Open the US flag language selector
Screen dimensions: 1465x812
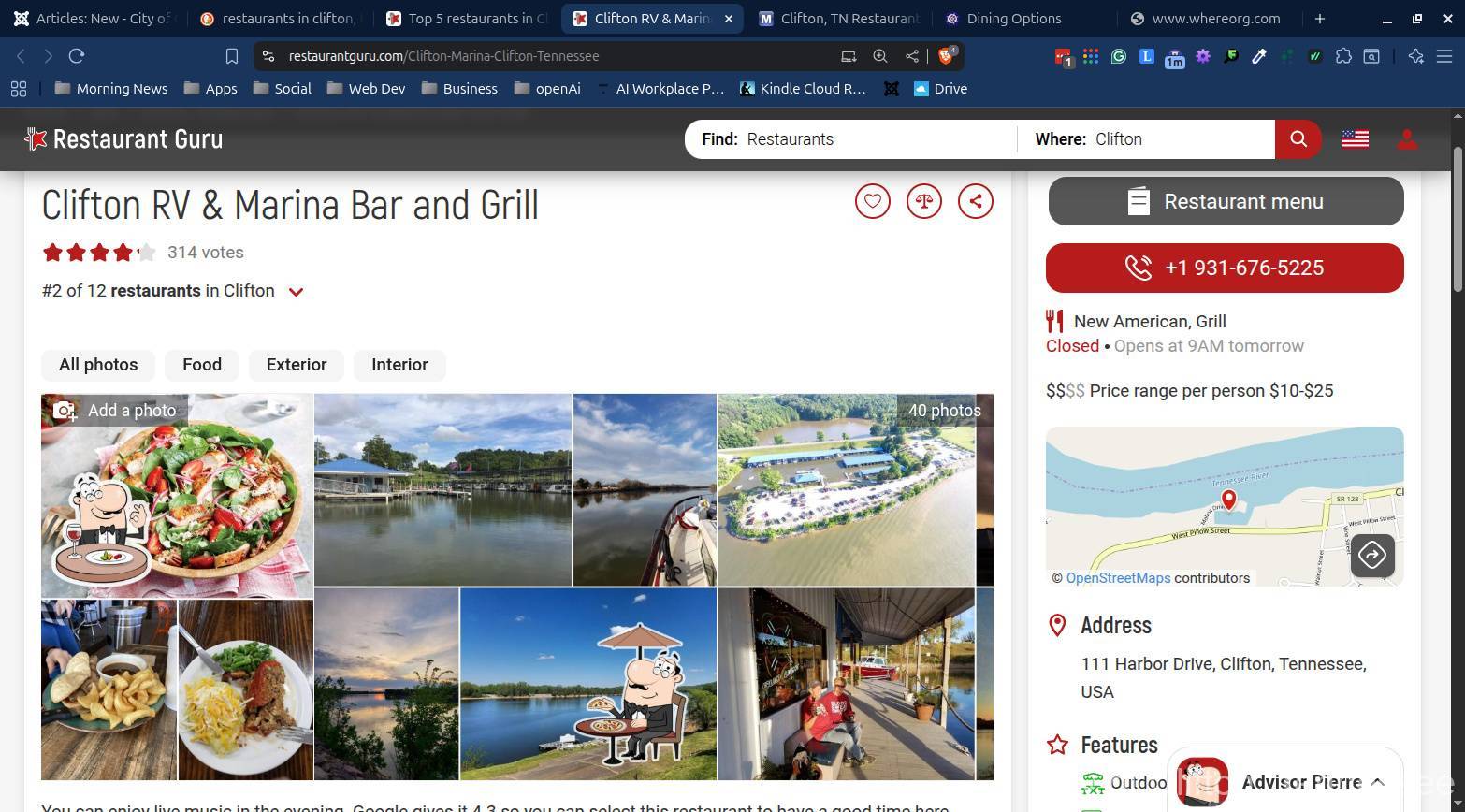1355,139
